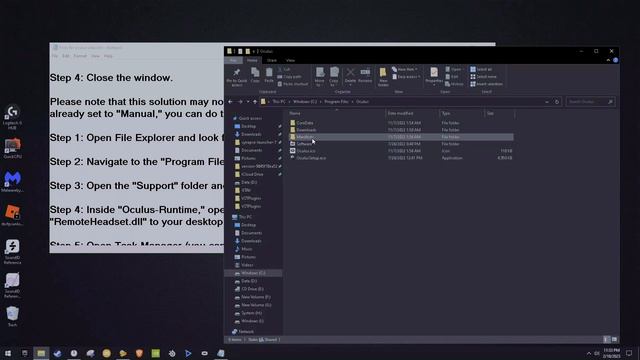The height and width of the screenshot is (360, 640).
Task: Open iCloud Drive in navigation pane
Action: point(252,174)
